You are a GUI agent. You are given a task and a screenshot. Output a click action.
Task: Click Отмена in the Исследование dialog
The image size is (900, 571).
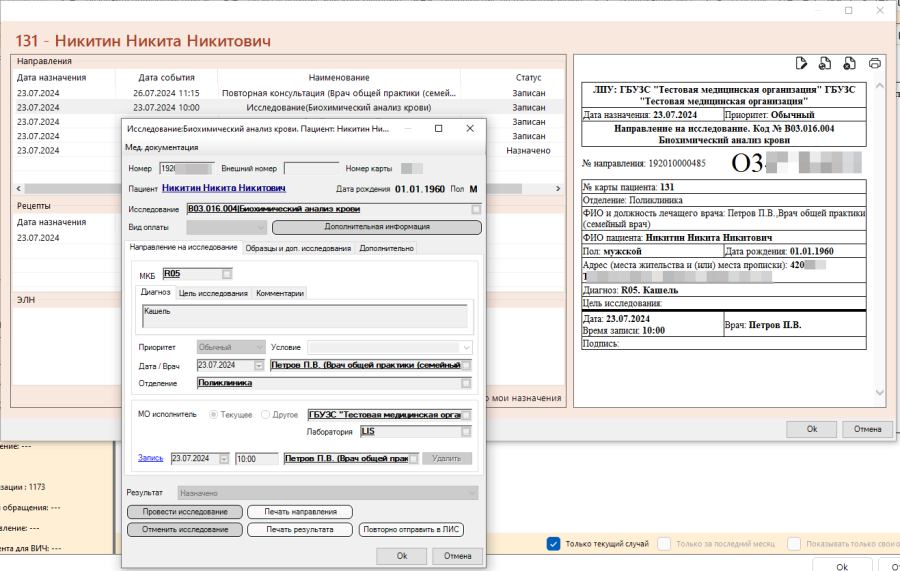click(x=457, y=556)
